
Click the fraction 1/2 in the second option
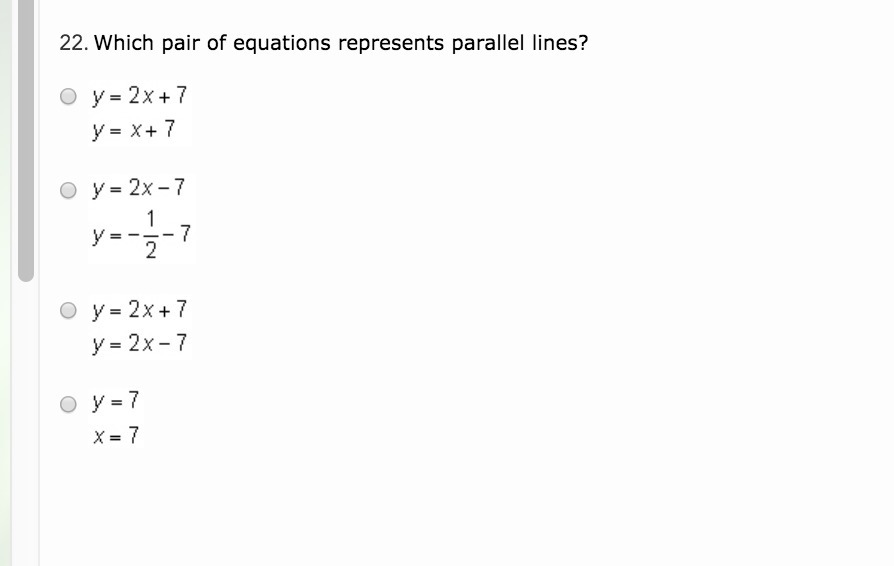click(x=151, y=234)
